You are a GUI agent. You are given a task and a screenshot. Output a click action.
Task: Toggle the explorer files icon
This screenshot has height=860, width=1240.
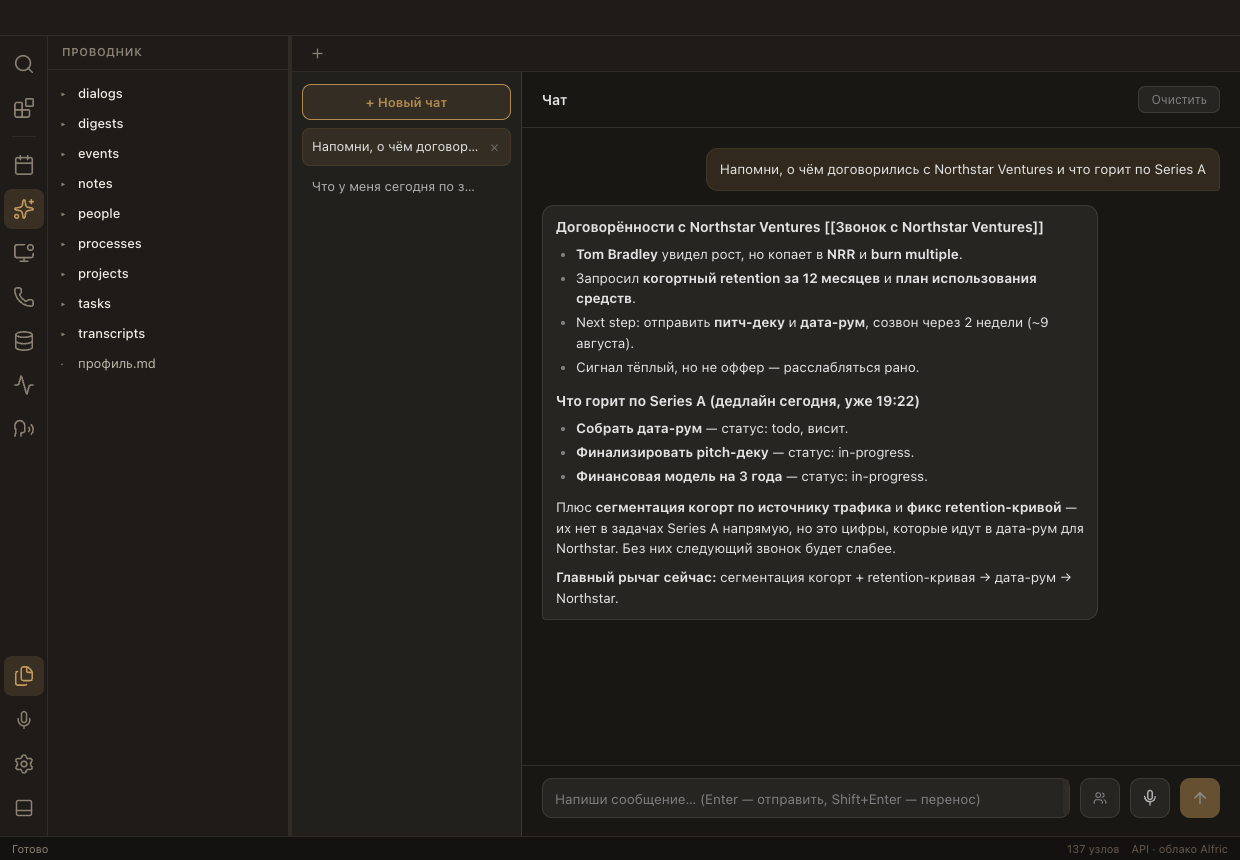click(x=24, y=676)
